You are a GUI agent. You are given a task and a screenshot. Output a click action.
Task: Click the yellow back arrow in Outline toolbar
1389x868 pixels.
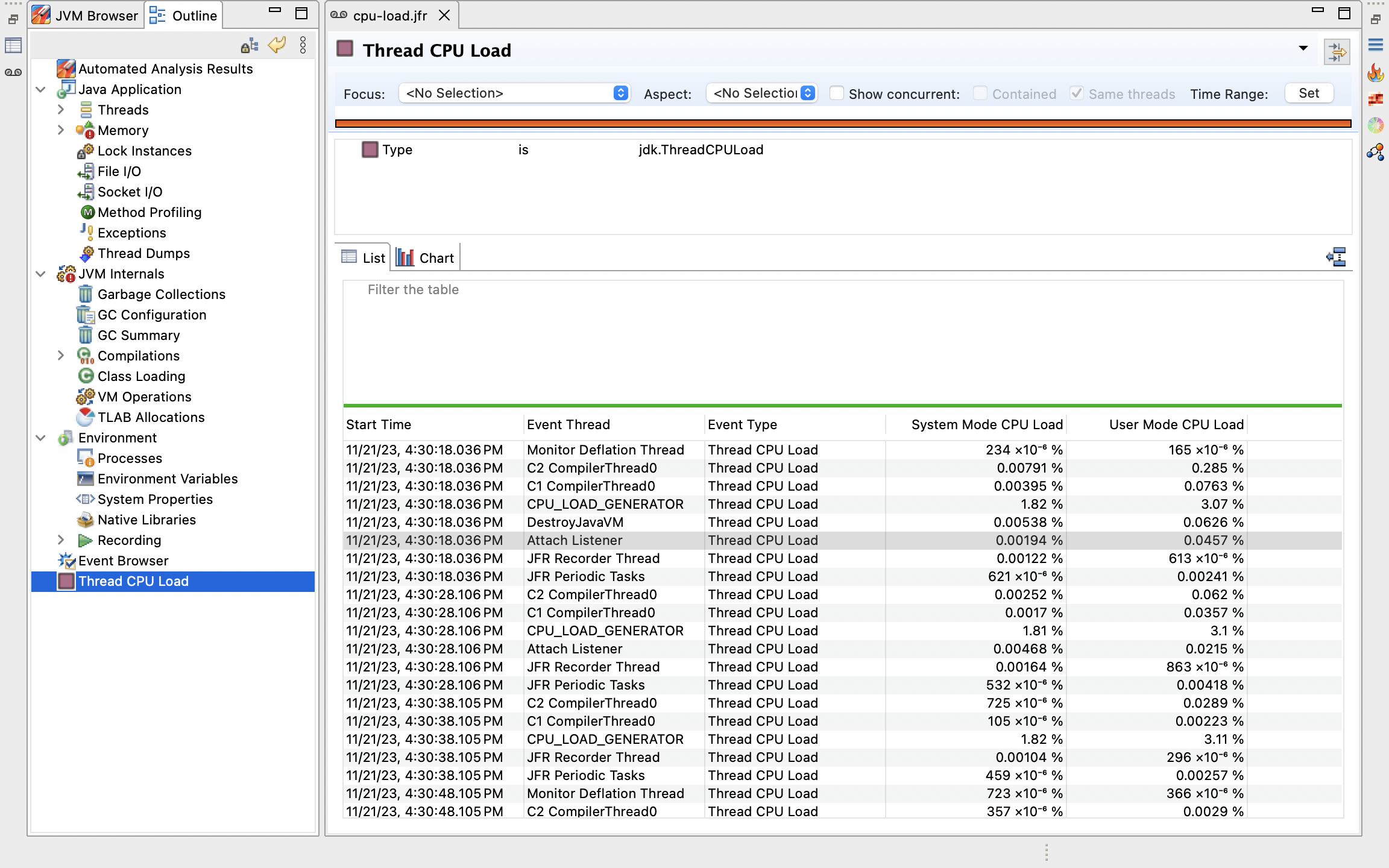point(277,45)
